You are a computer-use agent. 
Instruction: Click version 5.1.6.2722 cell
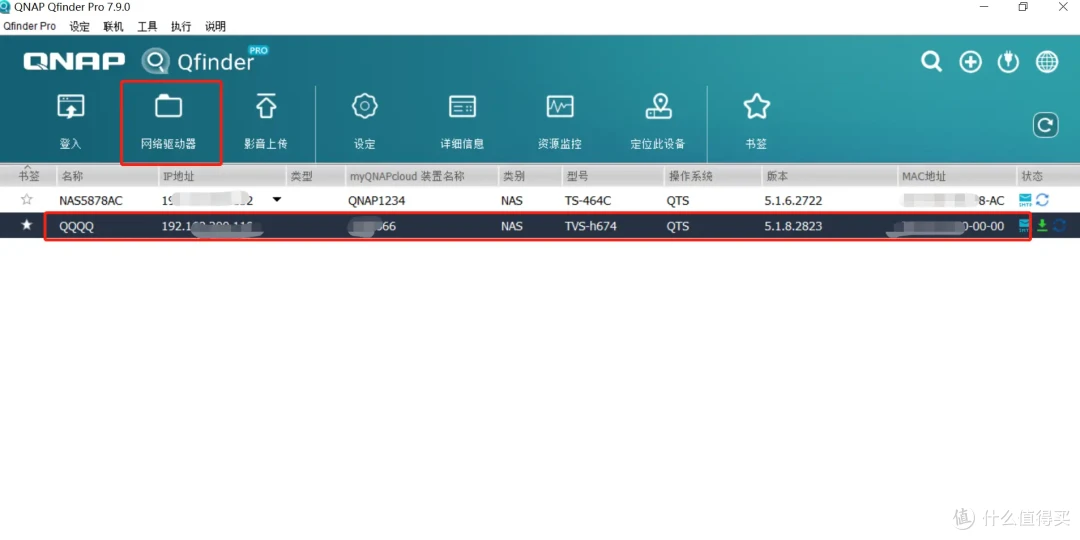pyautogui.click(x=793, y=200)
